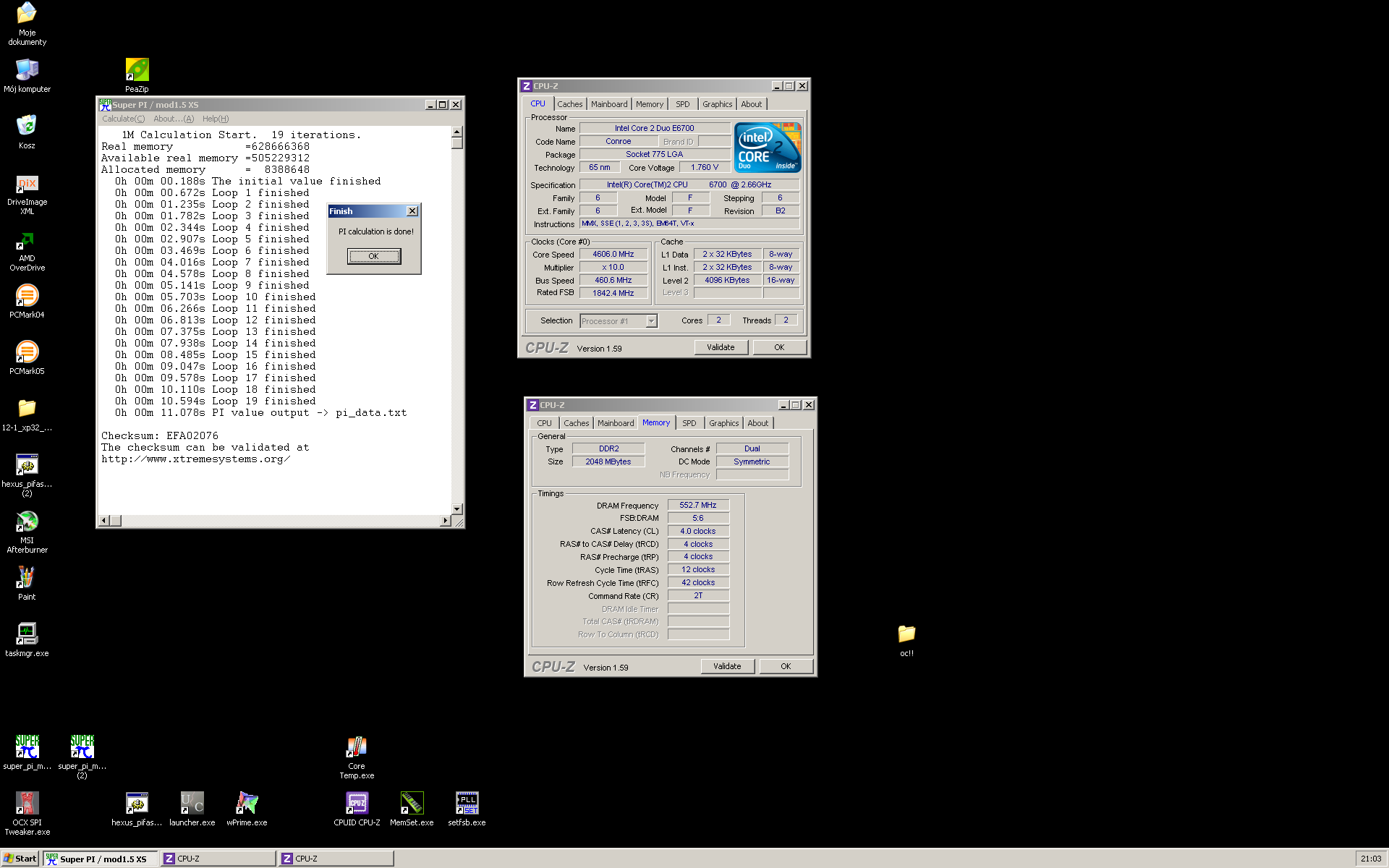Click the Intel Core 2 Duo logo

[x=768, y=148]
